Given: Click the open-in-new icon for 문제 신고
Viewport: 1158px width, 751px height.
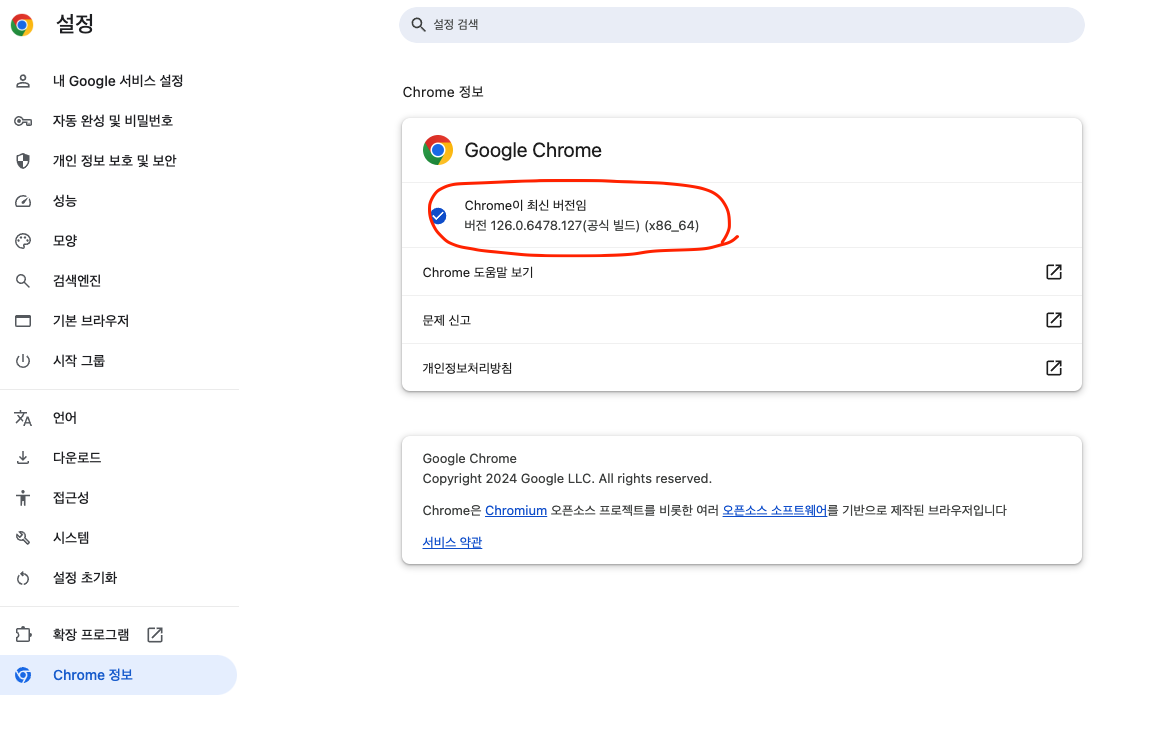Looking at the screenshot, I should point(1054,320).
